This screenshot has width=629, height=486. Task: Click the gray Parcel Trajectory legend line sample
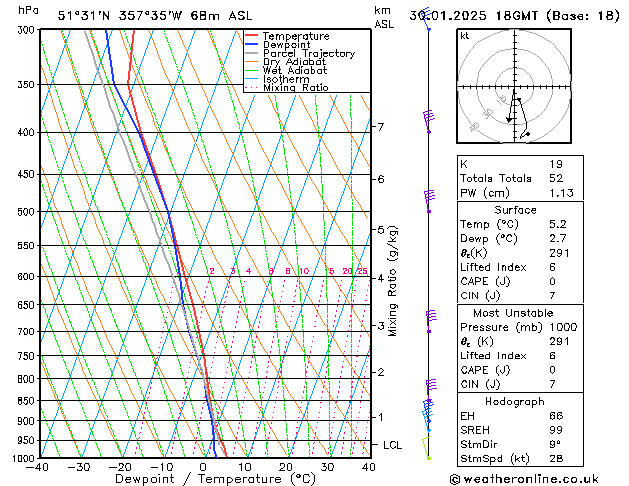click(x=251, y=53)
